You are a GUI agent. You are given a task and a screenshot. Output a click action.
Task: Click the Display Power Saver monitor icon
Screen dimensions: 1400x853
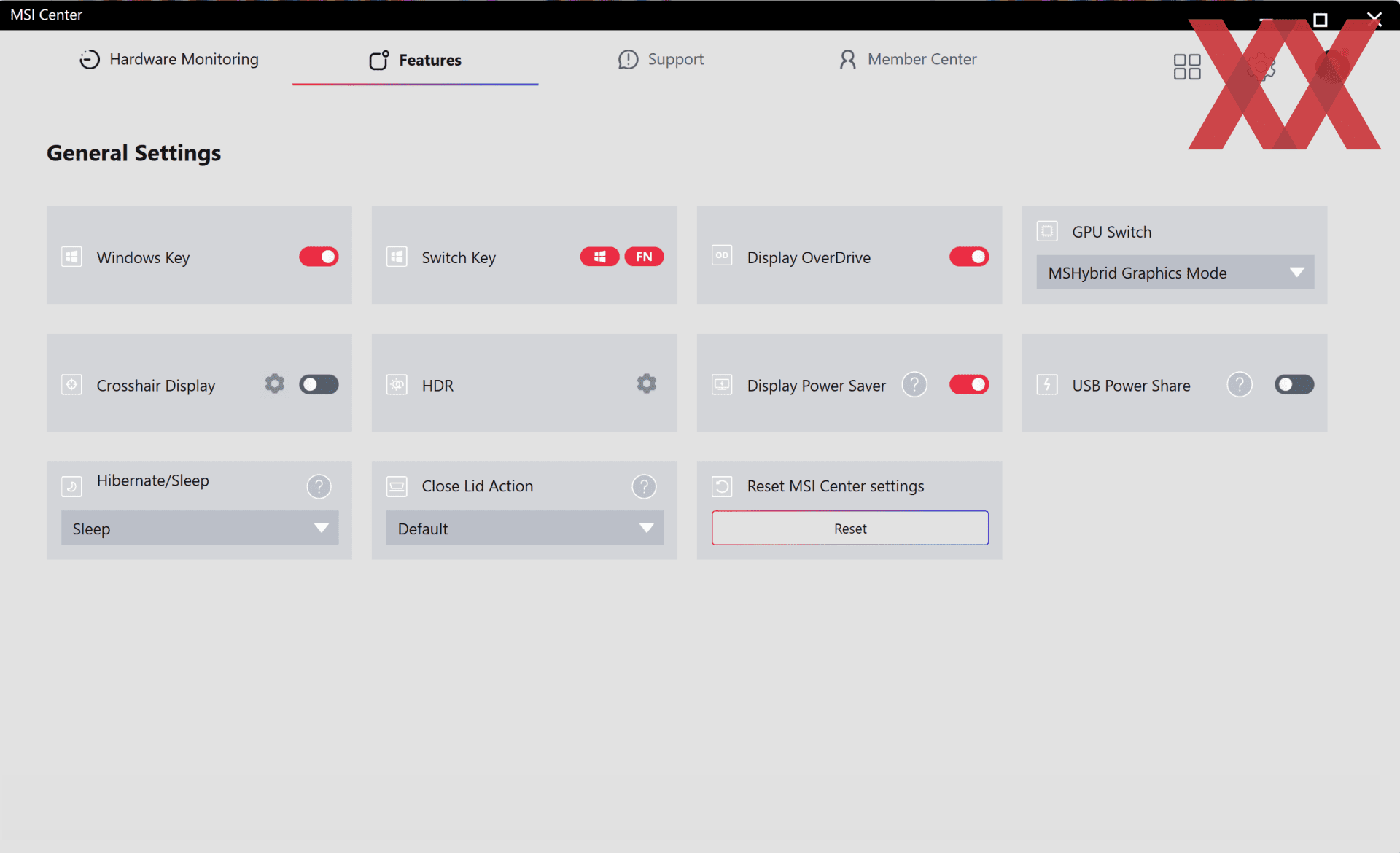[x=722, y=384]
